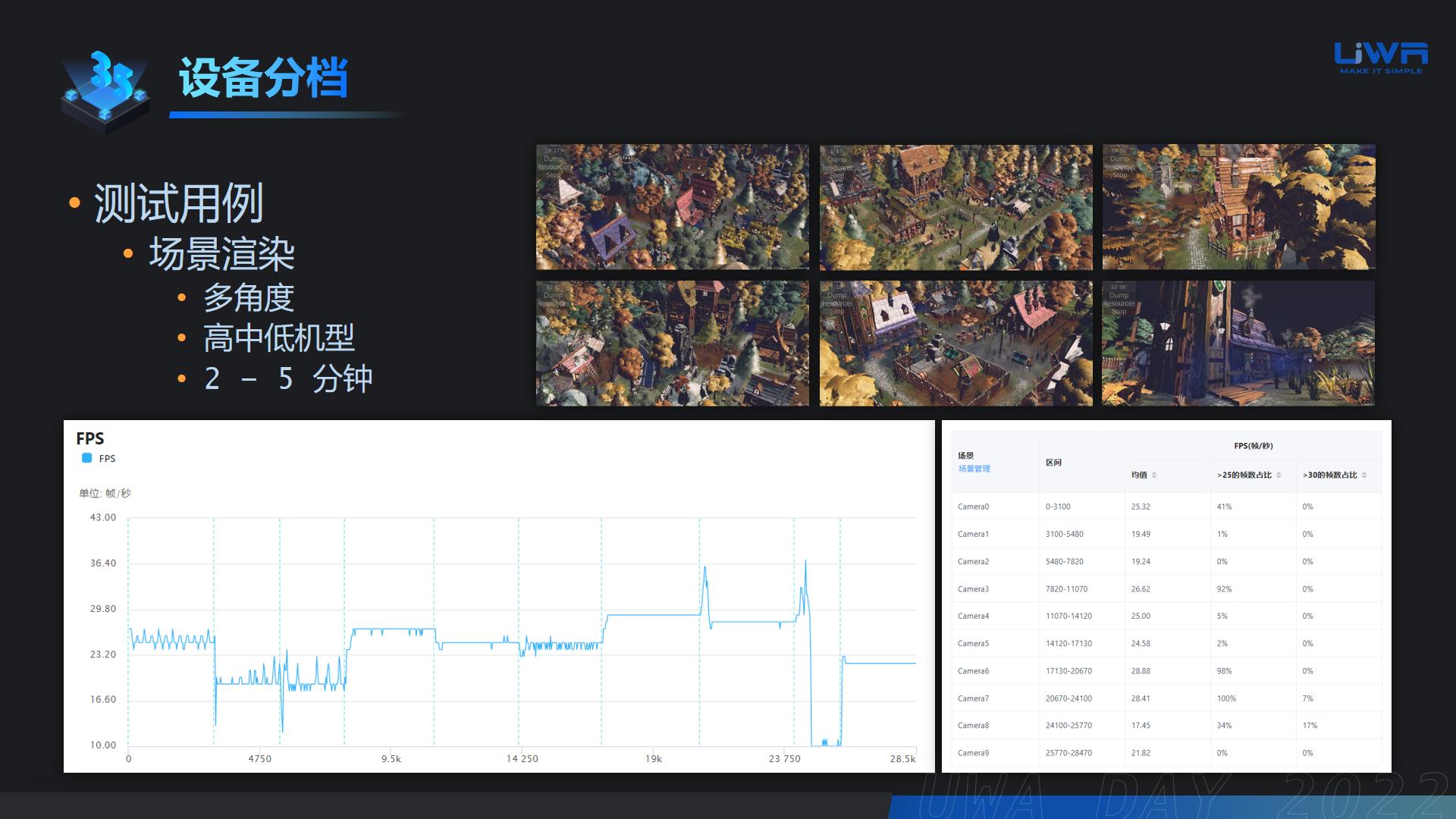
Task: Toggle the FPS series legend square
Action: 86,458
